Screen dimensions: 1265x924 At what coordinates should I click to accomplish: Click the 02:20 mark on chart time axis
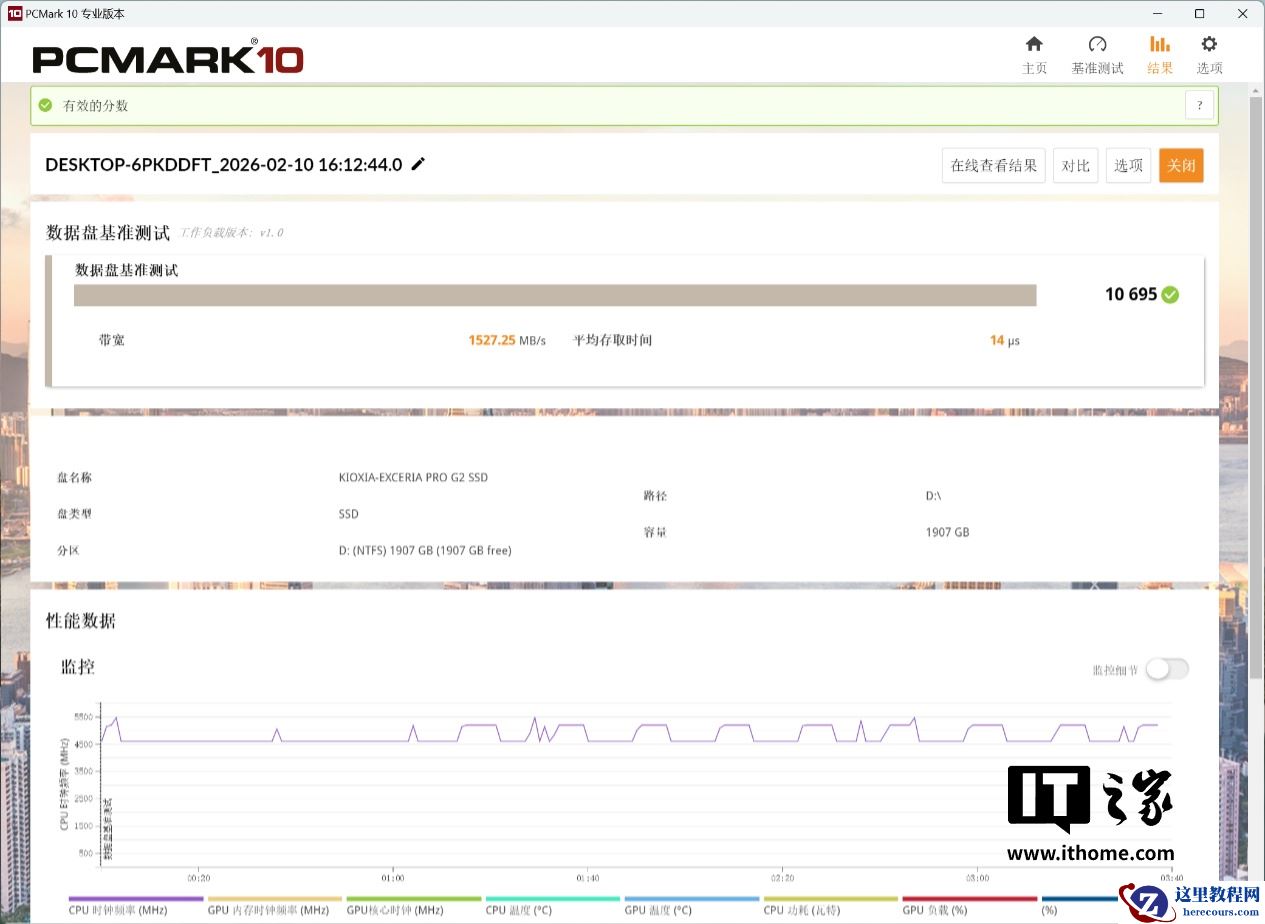(782, 878)
